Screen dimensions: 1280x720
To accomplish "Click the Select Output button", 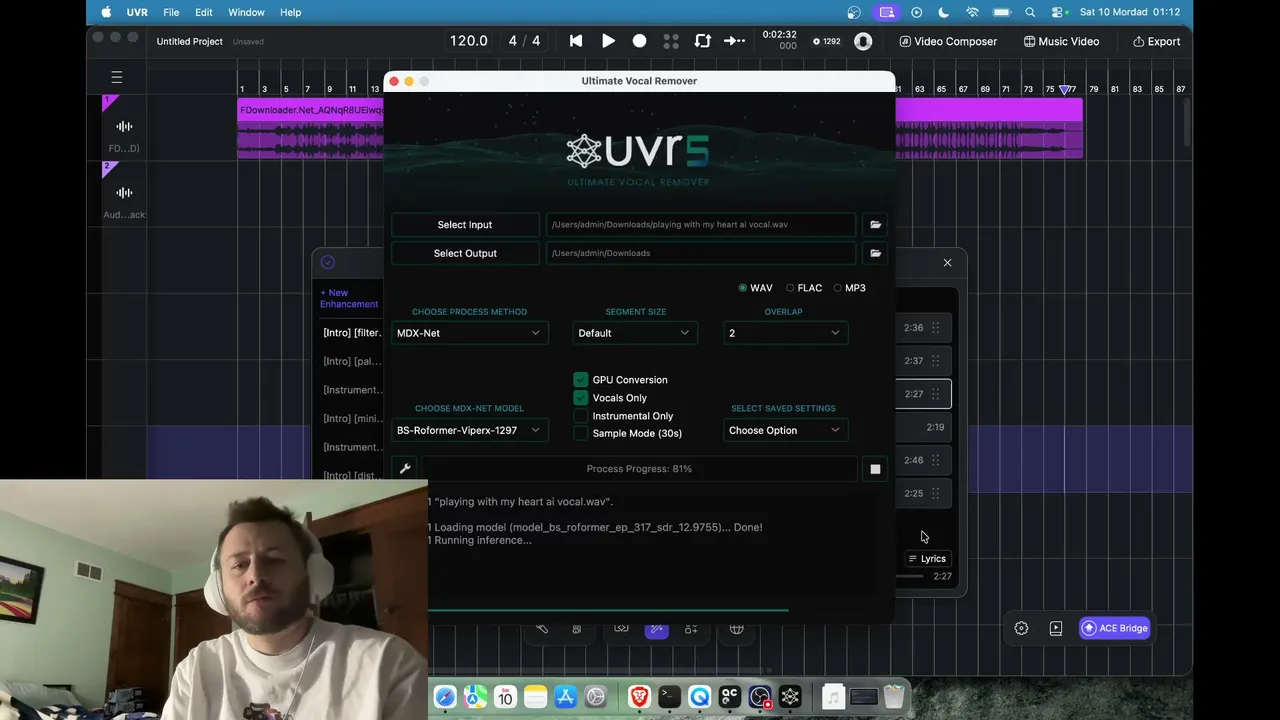I will pyautogui.click(x=465, y=253).
